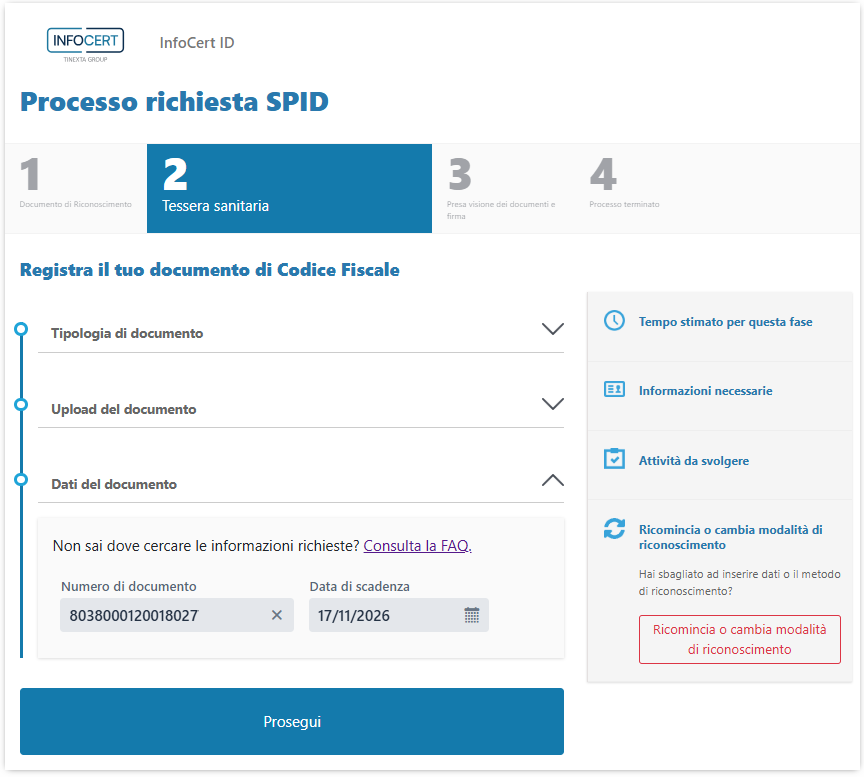Click the clipboard checklist icon

(614, 460)
